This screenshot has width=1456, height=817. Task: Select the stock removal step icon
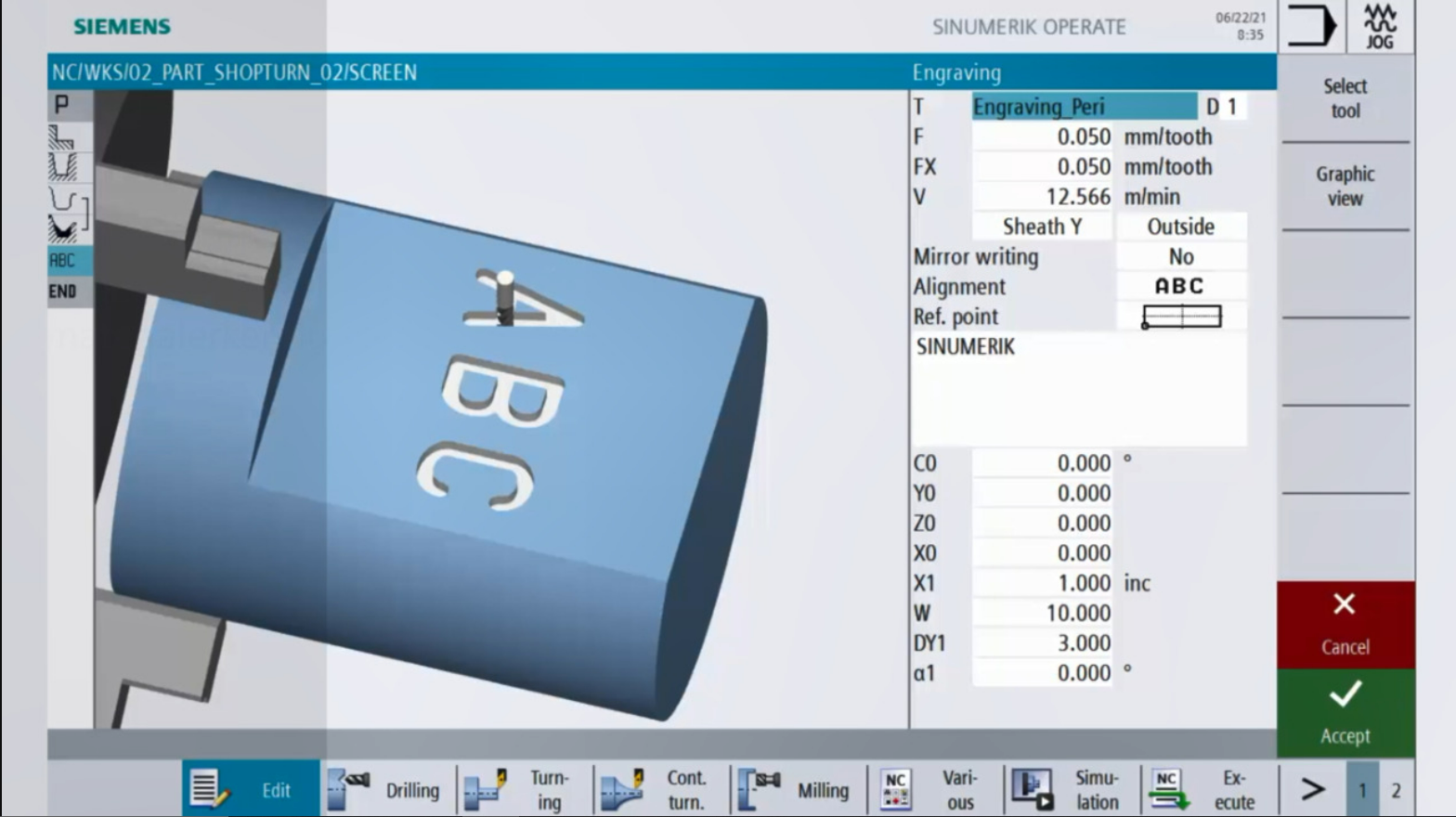tap(62, 136)
